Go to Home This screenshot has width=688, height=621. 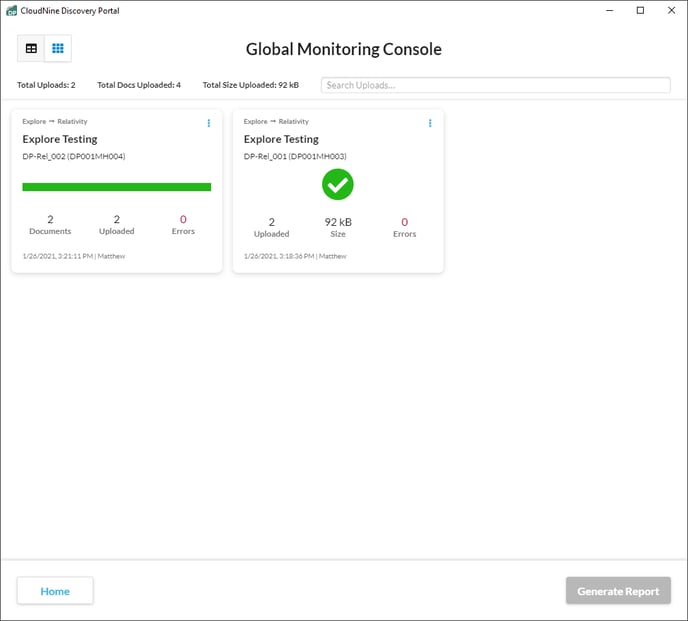pyautogui.click(x=55, y=591)
